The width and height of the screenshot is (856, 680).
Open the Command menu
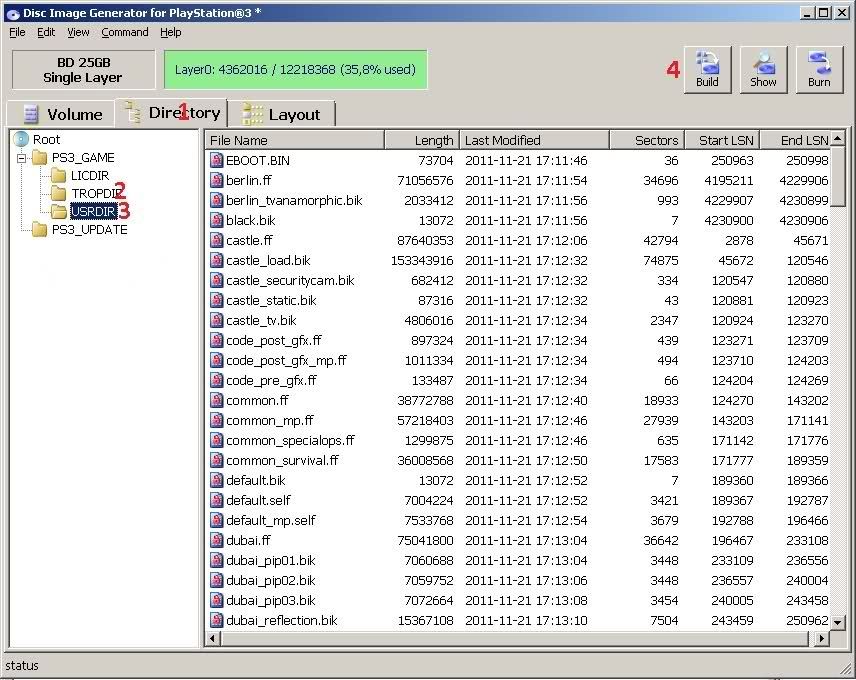(x=124, y=32)
